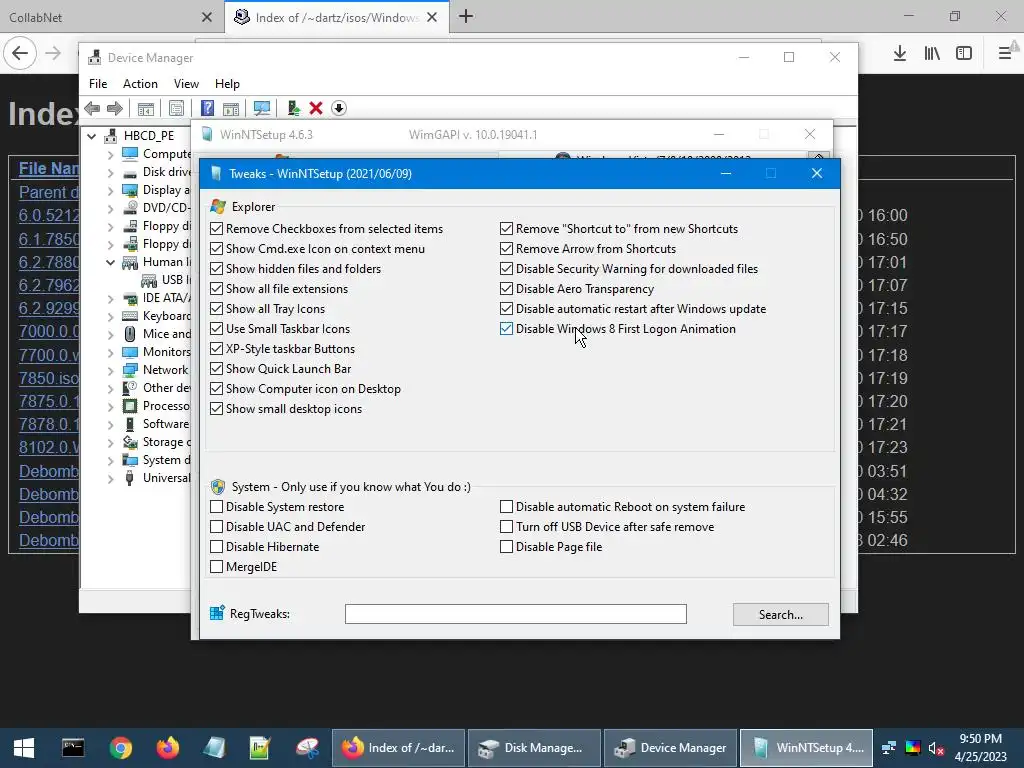
Task: Expand Processors tree node
Action: (x=110, y=406)
